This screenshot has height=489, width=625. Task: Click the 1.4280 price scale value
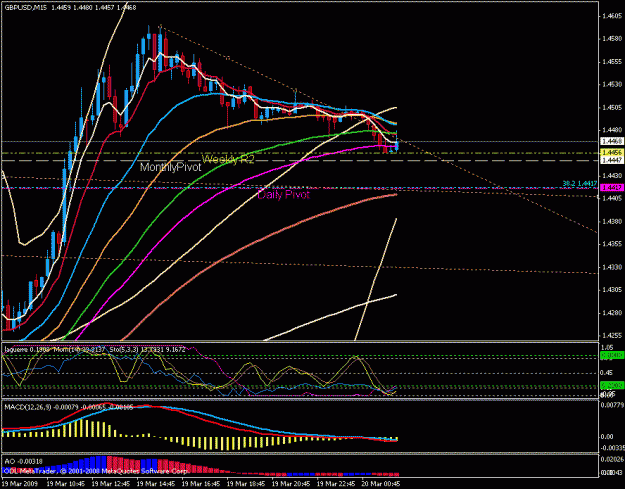613,312
